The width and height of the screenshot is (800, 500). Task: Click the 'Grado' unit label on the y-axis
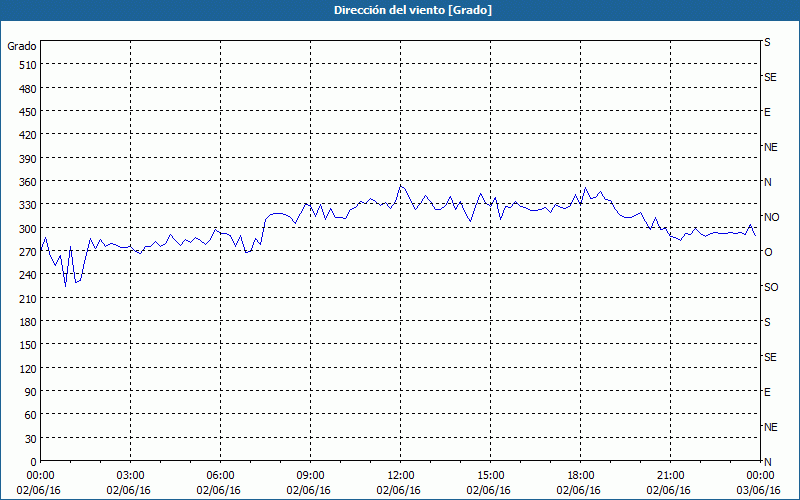click(x=22, y=46)
